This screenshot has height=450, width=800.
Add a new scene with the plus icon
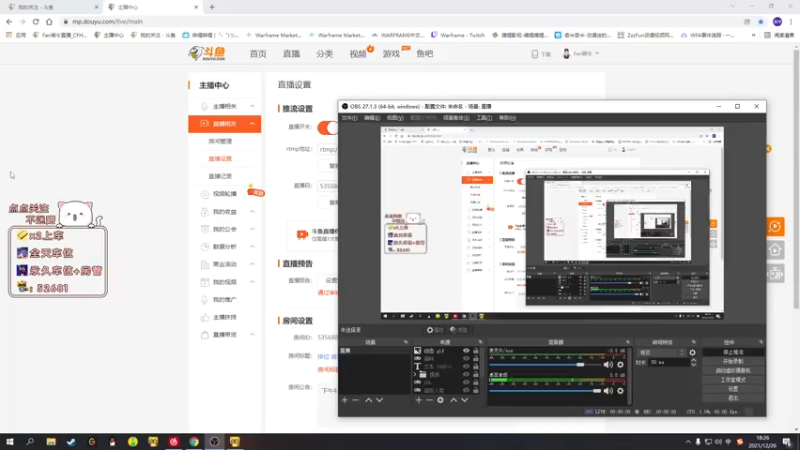tap(344, 401)
